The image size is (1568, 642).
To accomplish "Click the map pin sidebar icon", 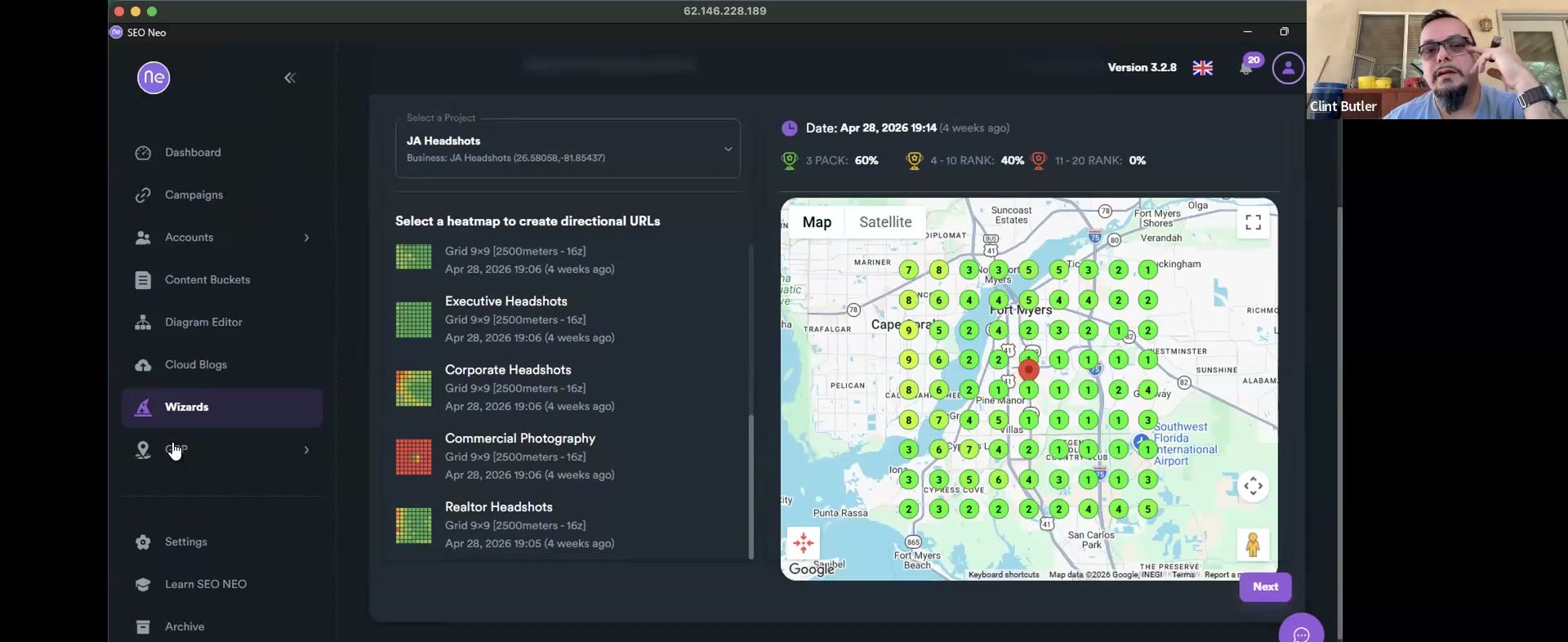I will coord(143,450).
